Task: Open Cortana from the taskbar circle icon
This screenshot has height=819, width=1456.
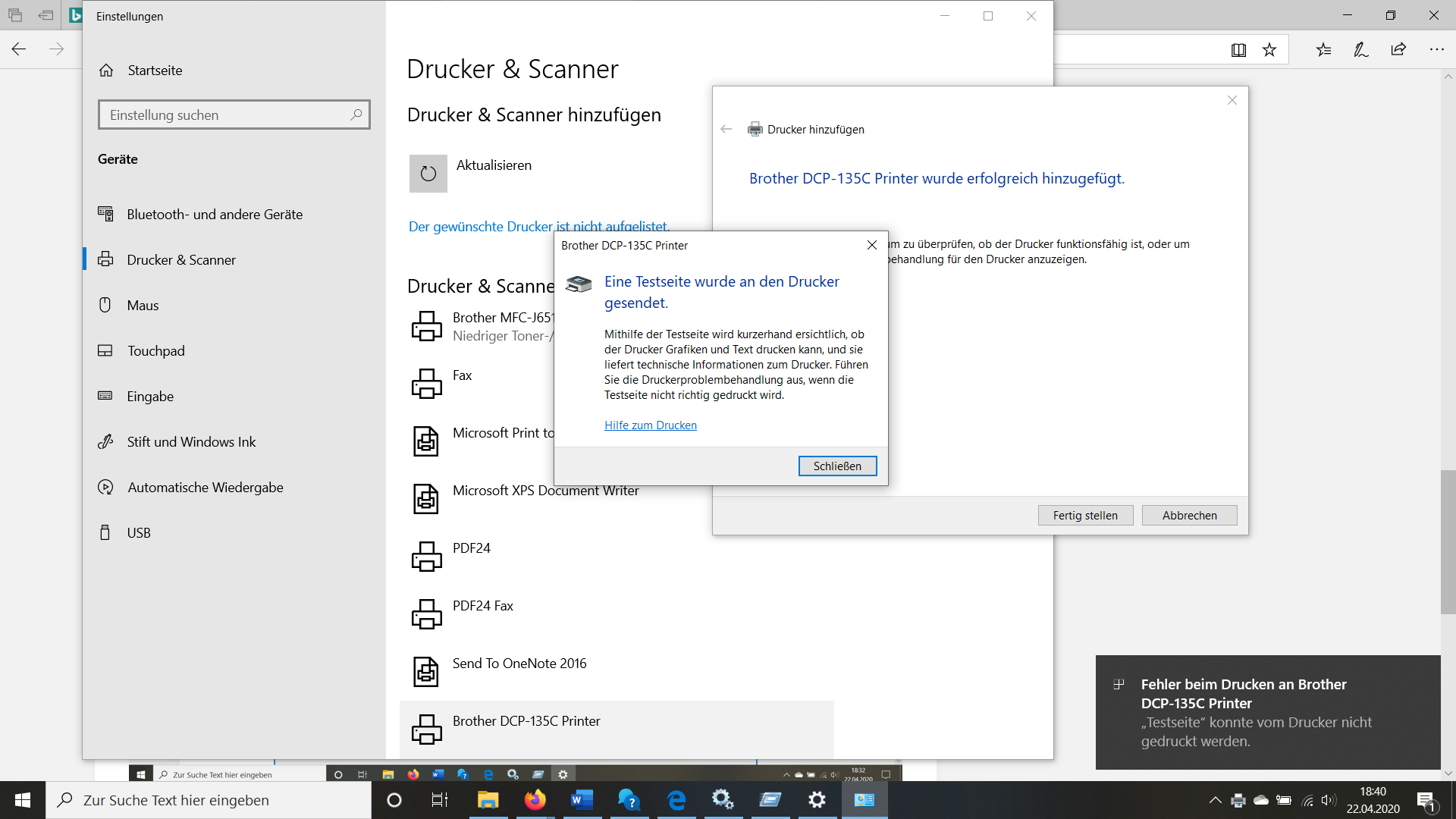Action: click(x=394, y=800)
